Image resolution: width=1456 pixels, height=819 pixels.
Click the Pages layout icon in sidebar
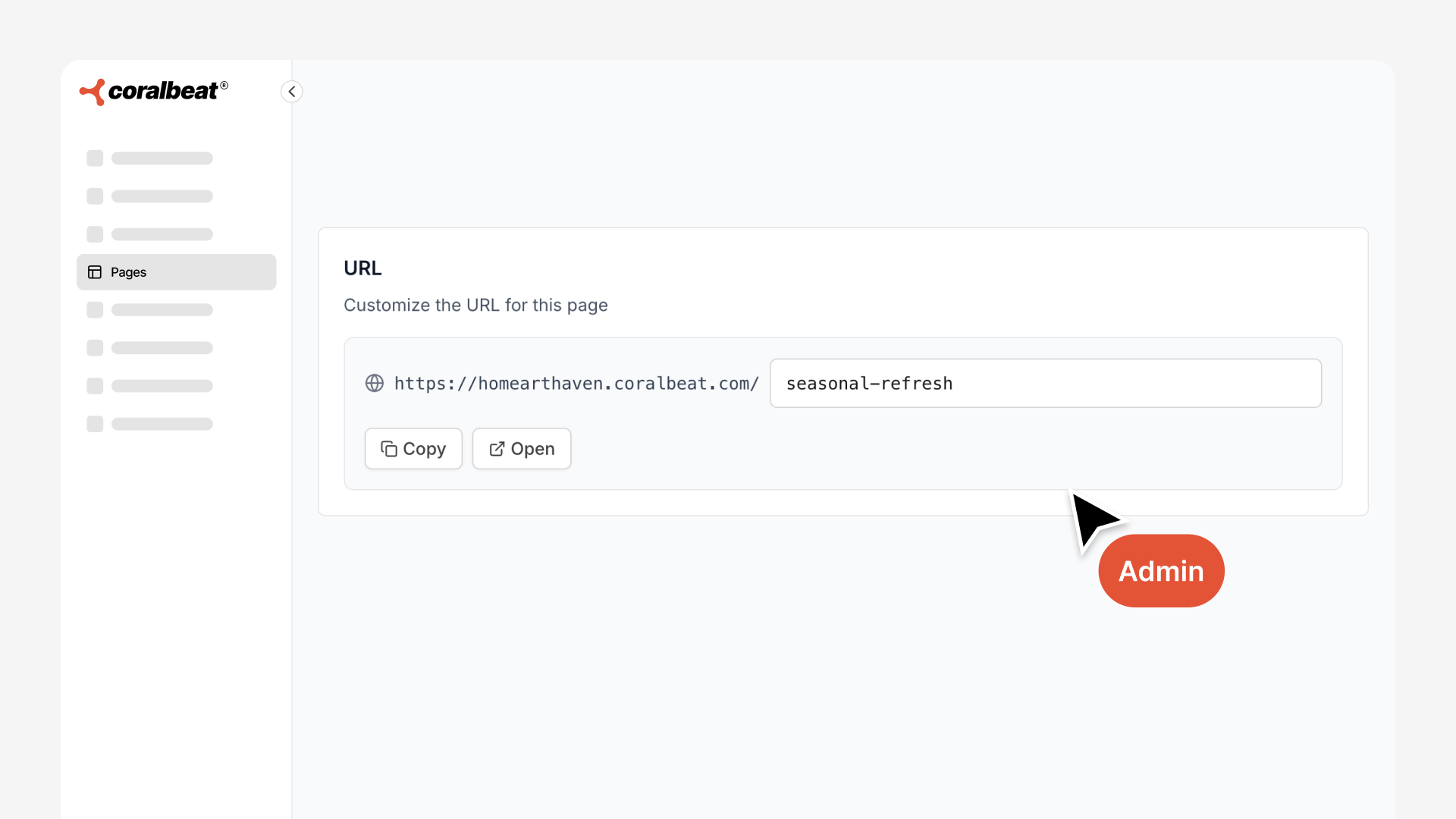tap(95, 272)
